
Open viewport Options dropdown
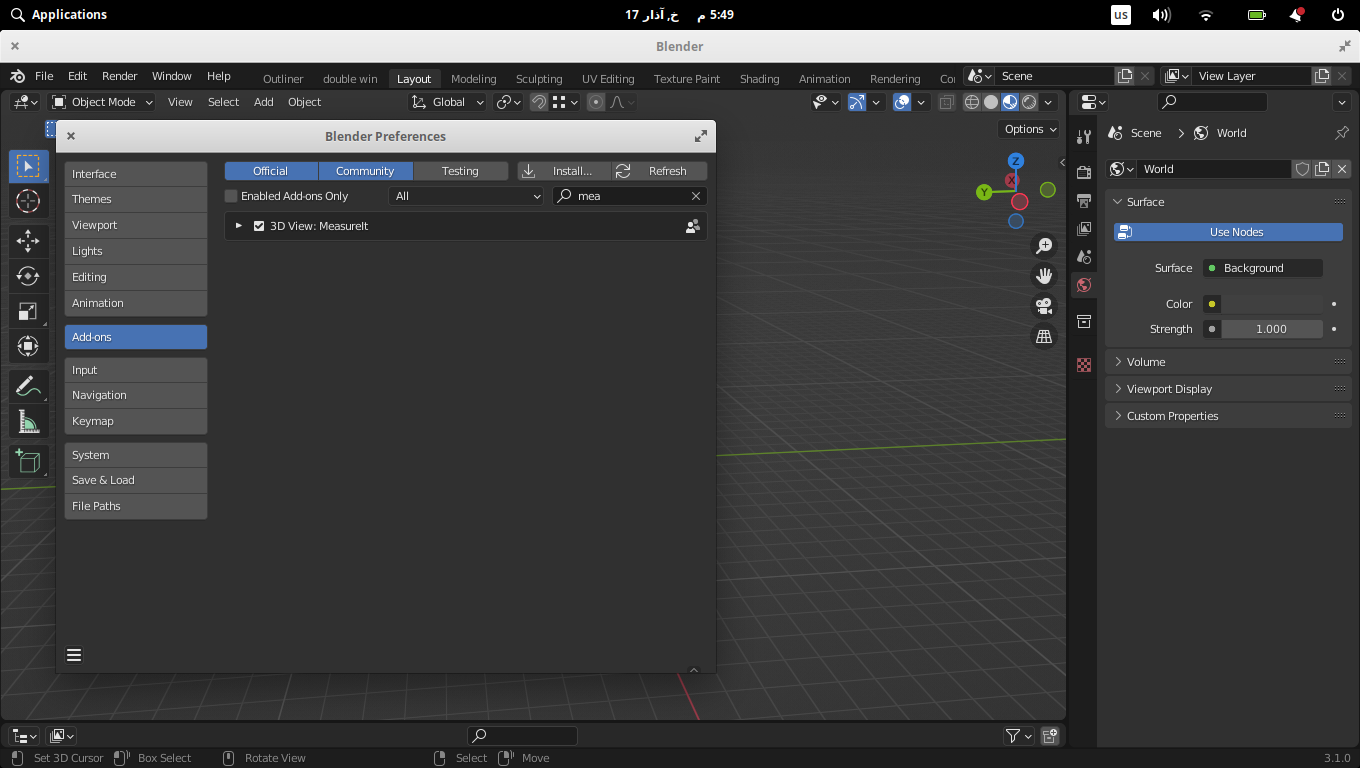1029,129
